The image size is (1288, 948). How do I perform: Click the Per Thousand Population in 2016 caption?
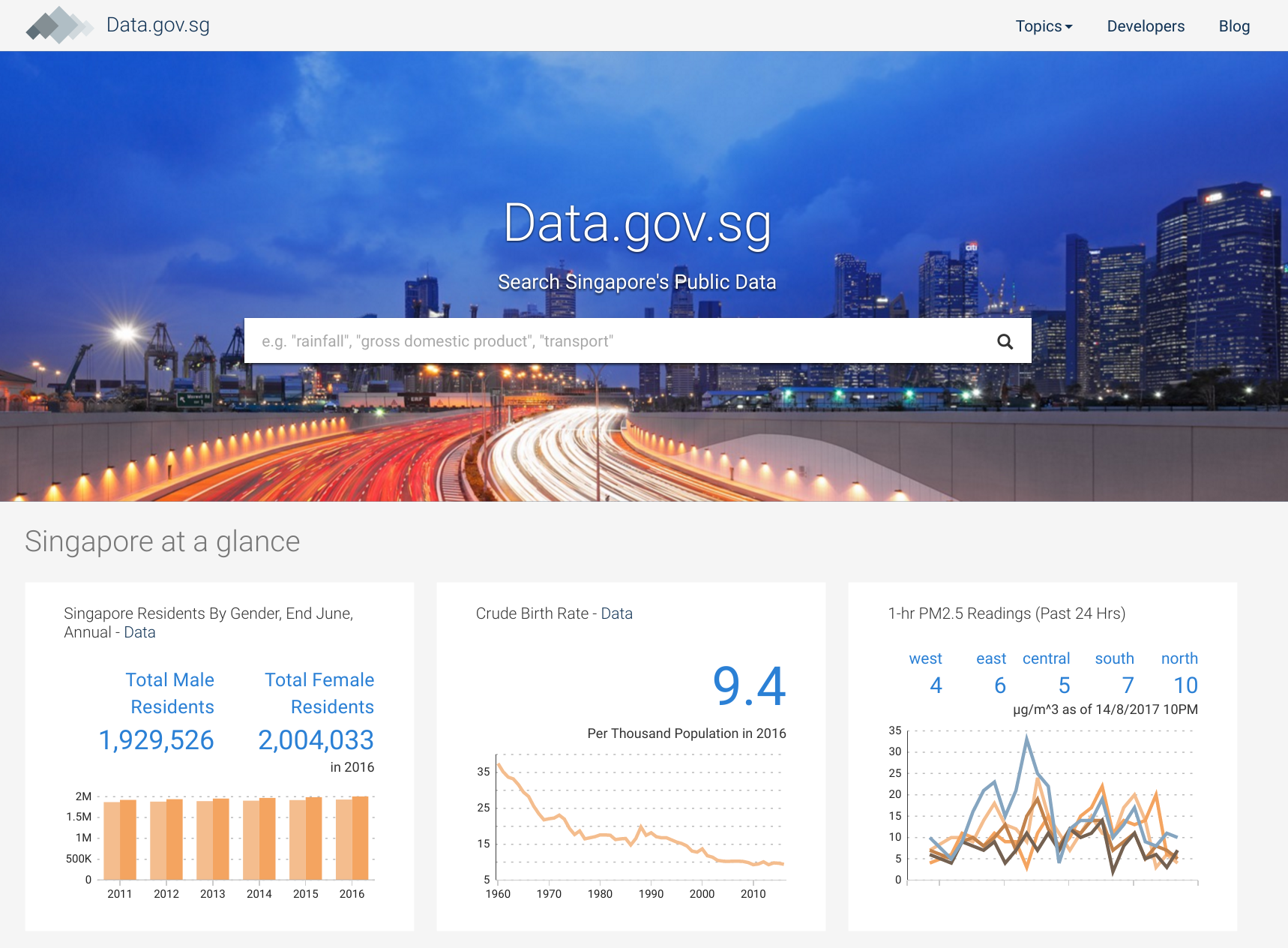[687, 733]
